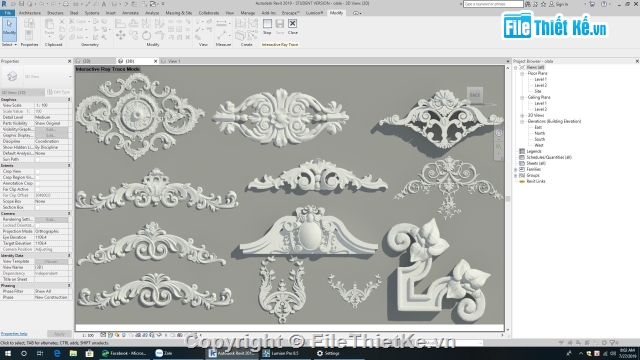Toggle the Crop View checkbox
The width and height of the screenshot is (640, 360).
pyautogui.click(x=37, y=171)
